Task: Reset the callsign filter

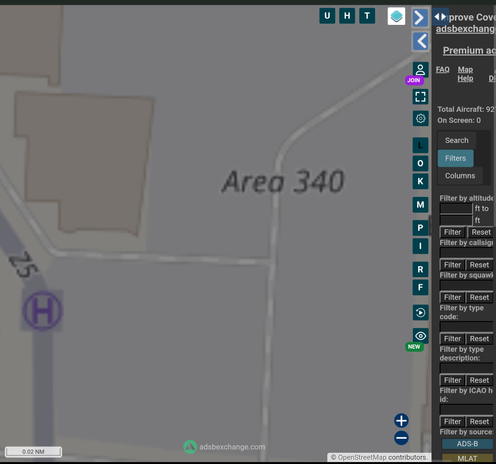Action: pos(479,265)
